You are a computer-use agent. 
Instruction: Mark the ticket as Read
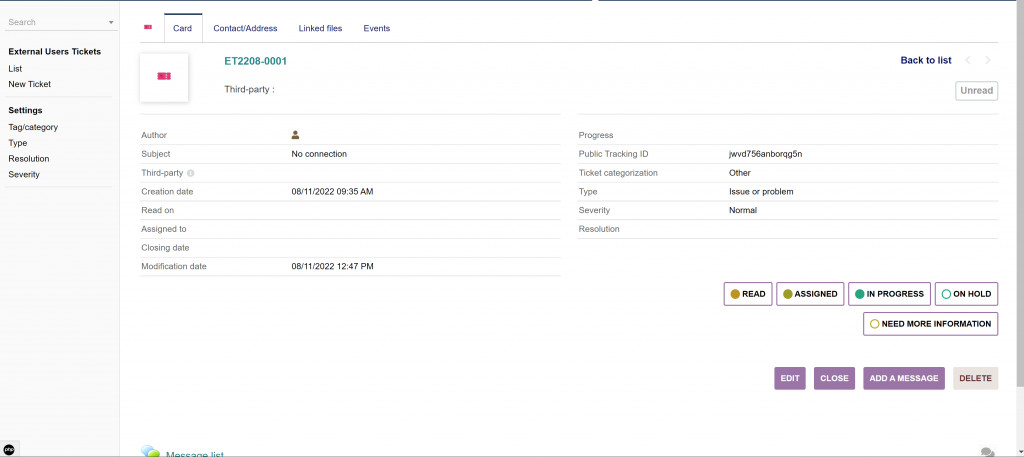click(x=748, y=294)
